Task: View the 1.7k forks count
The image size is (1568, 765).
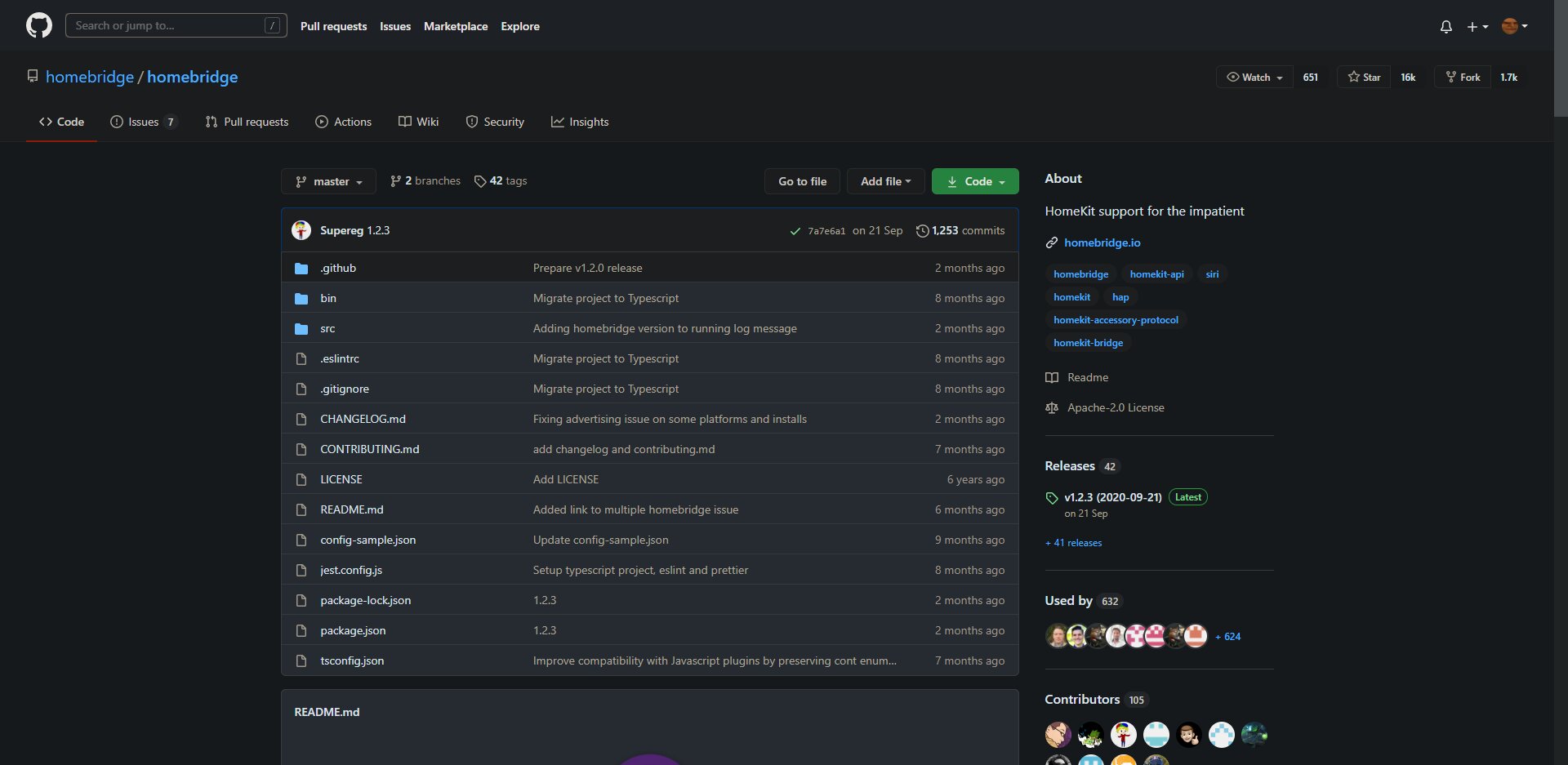Action: tap(1508, 77)
